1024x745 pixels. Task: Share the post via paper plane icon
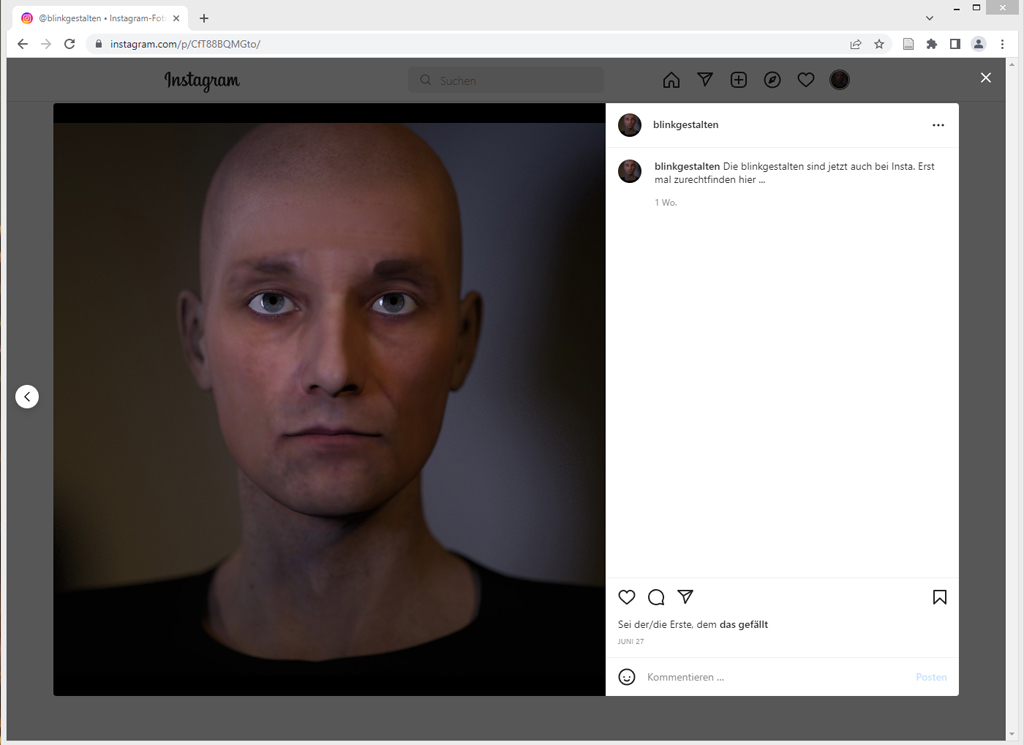685,597
